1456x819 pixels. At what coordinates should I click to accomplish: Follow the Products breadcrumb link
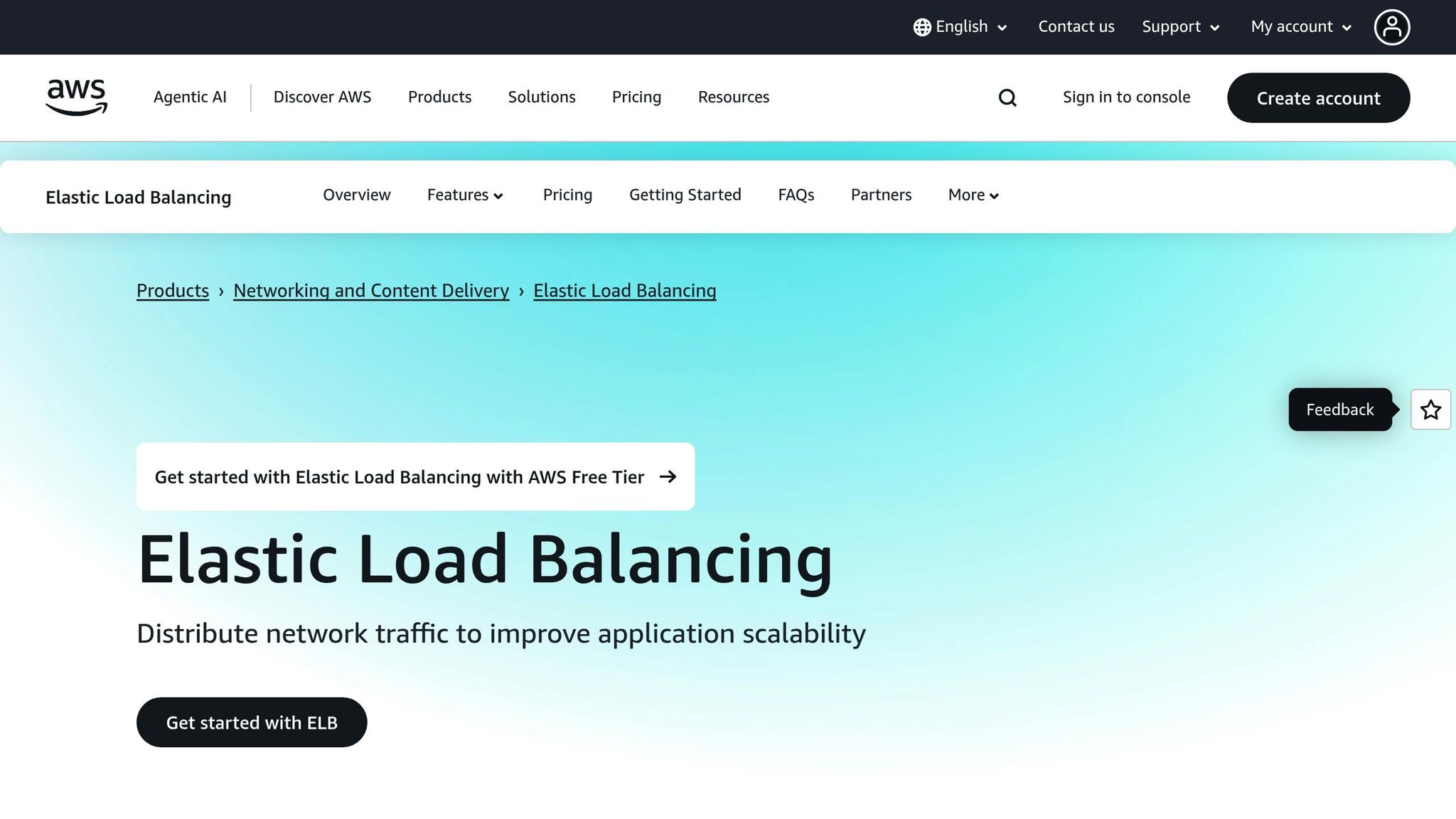(x=173, y=291)
